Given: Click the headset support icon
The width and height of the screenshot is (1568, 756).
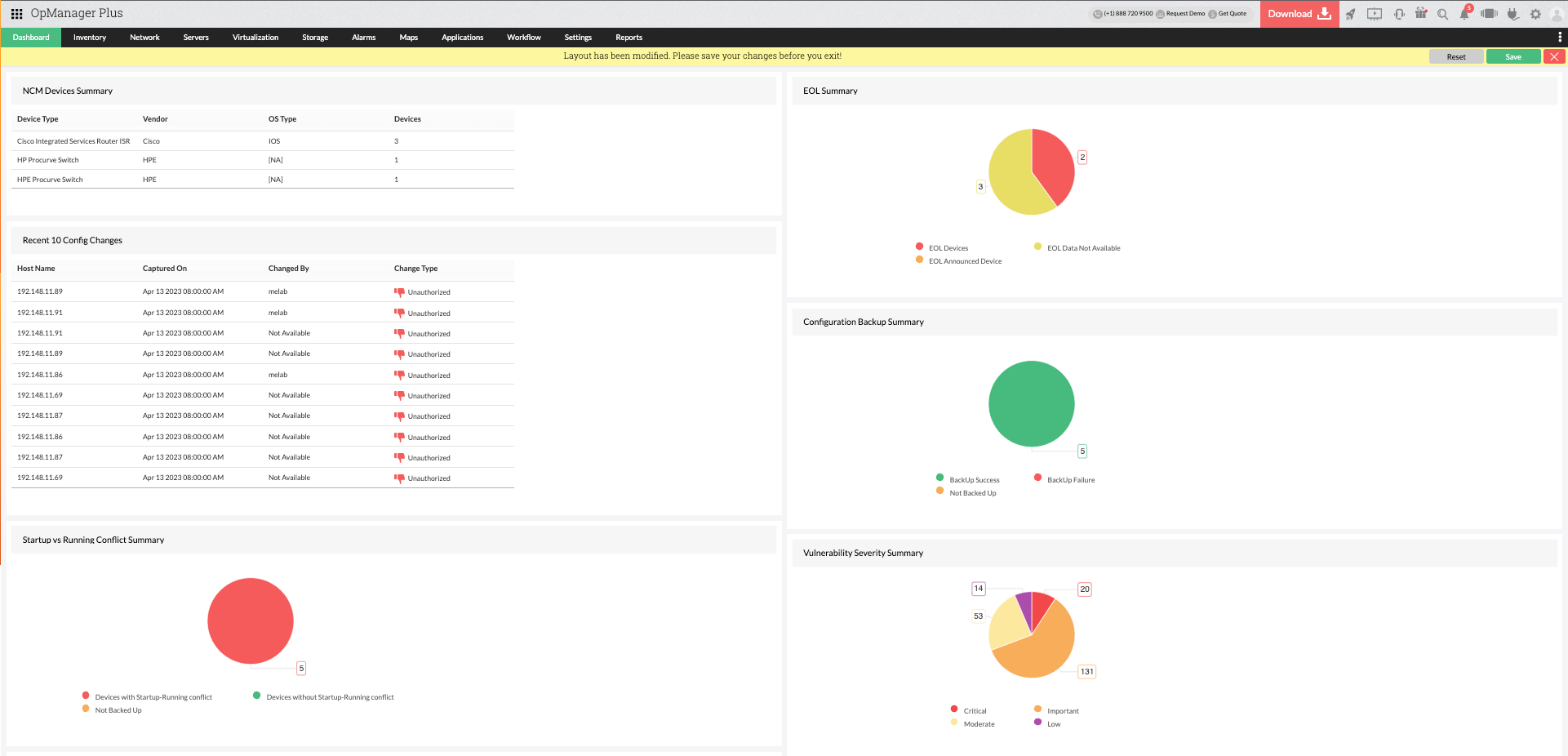Looking at the screenshot, I should (x=1399, y=14).
